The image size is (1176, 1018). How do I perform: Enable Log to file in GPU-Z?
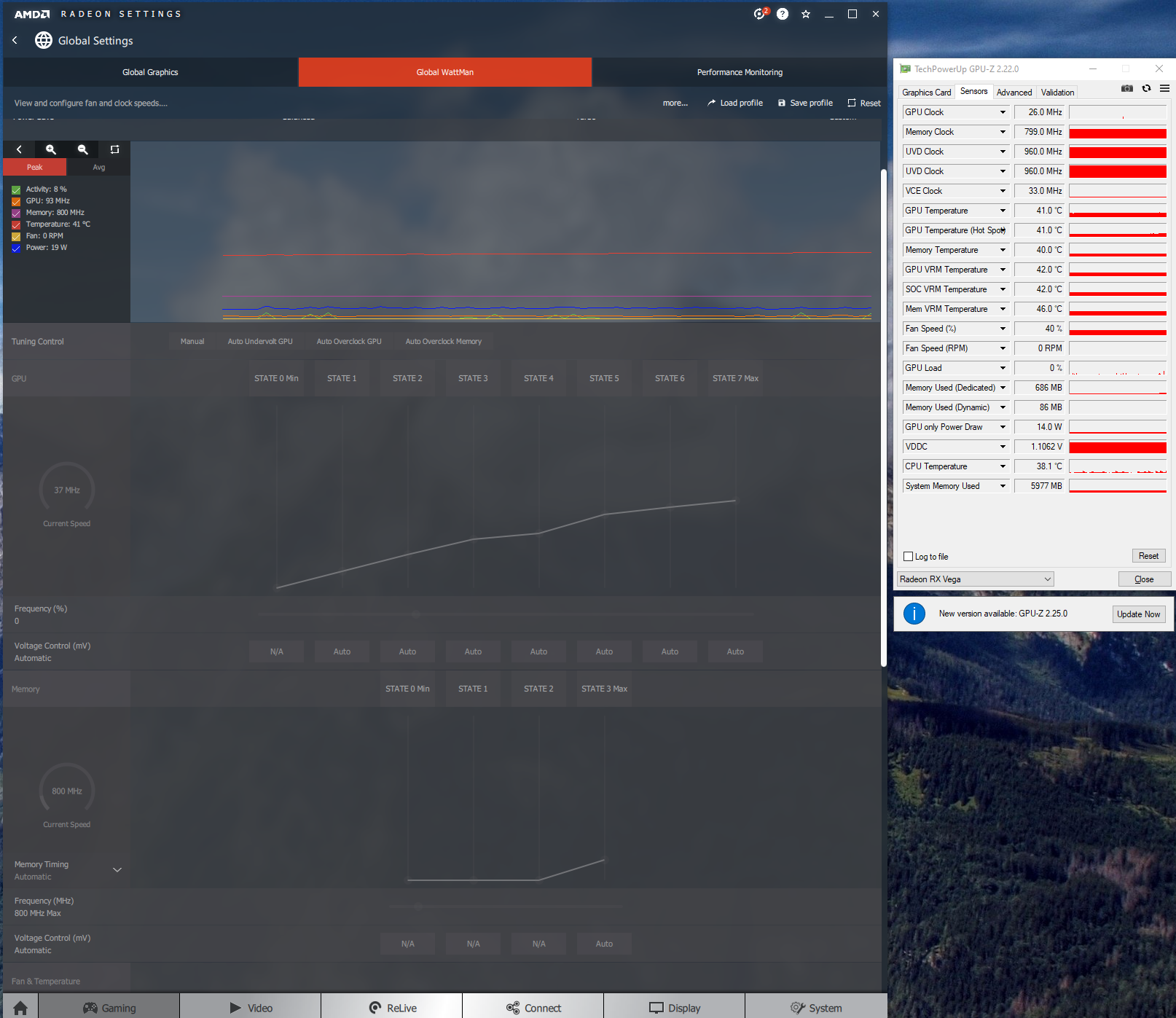coord(908,557)
